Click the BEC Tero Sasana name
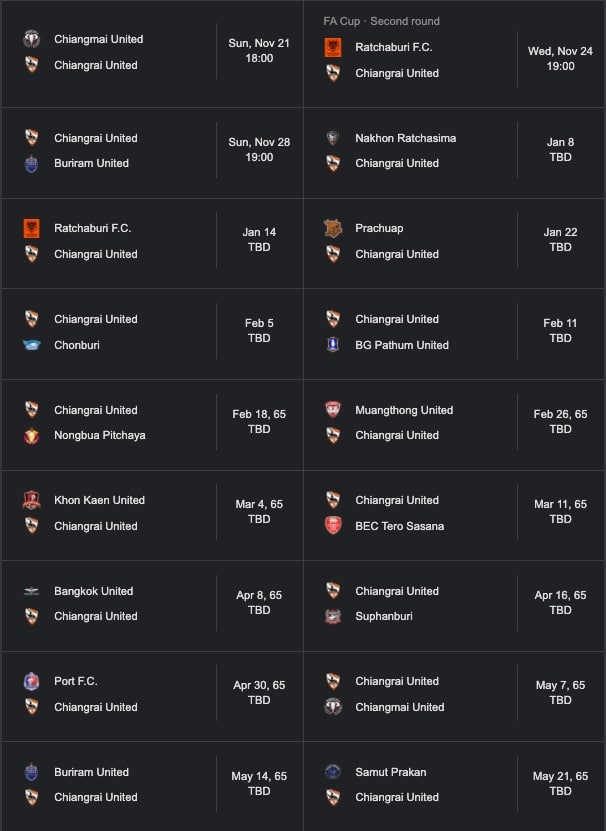Viewport: 606px width, 831px height. pos(399,526)
